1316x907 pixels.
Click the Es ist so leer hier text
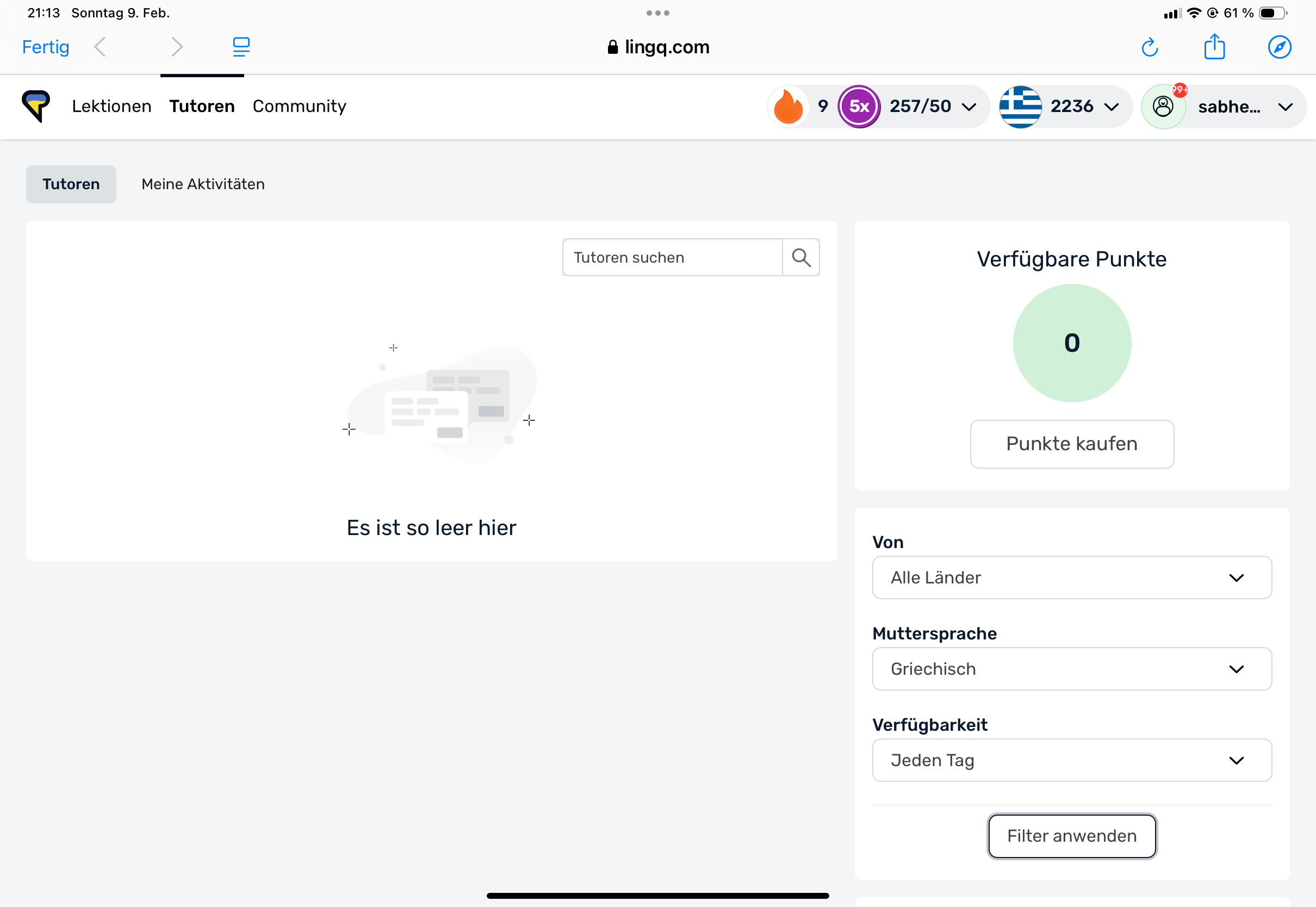point(431,528)
